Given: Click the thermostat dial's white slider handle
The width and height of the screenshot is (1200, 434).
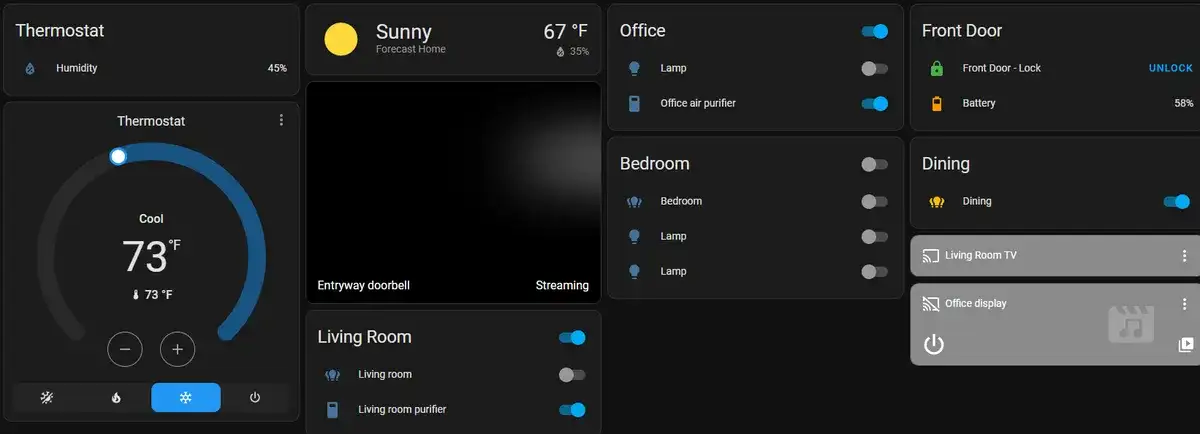Looking at the screenshot, I should pyautogui.click(x=118, y=156).
